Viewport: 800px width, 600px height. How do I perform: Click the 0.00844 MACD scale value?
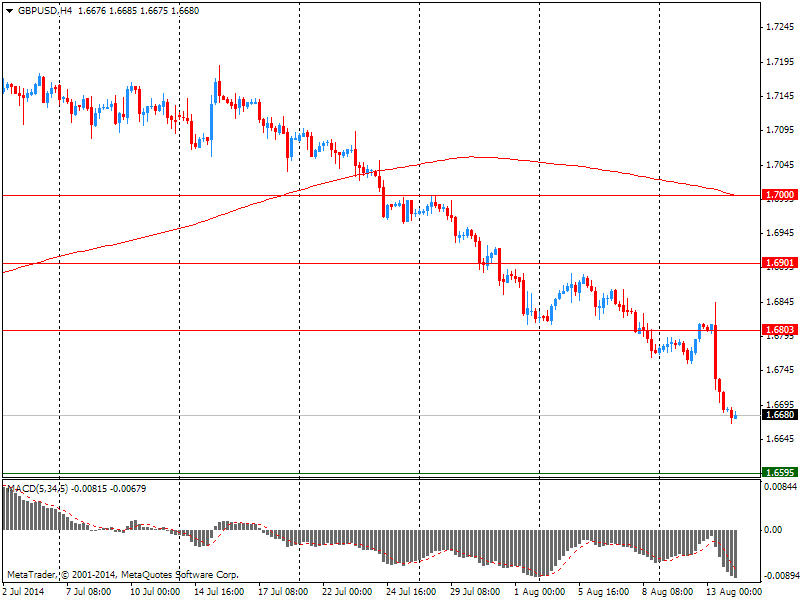780,487
